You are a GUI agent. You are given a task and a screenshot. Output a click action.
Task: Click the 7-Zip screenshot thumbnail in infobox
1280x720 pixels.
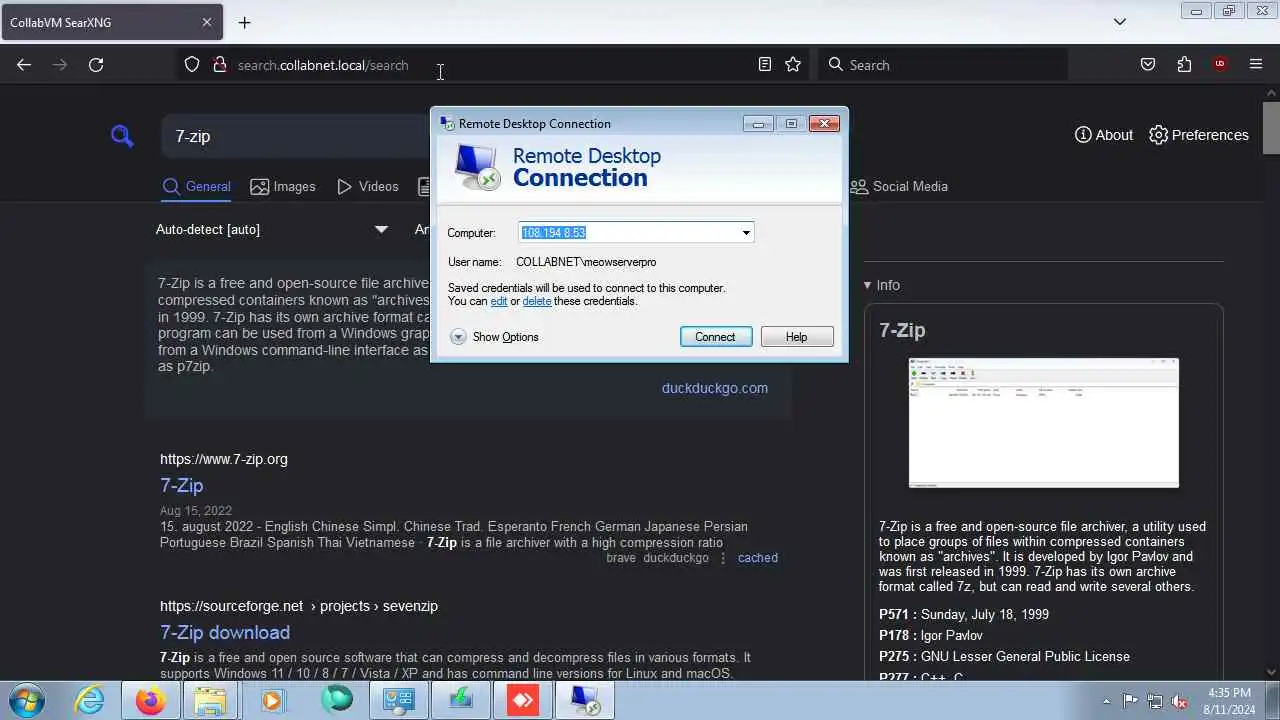coord(1044,423)
